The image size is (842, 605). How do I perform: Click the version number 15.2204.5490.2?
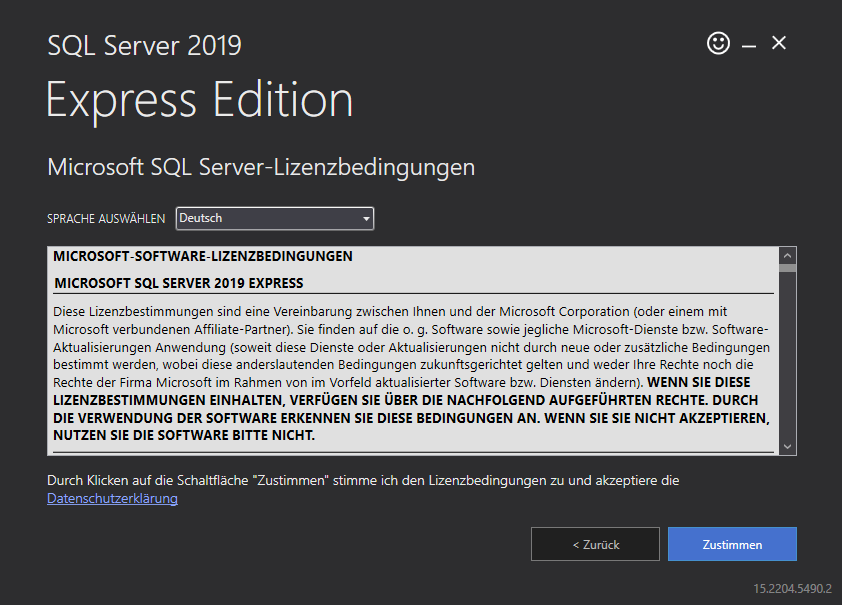point(792,588)
